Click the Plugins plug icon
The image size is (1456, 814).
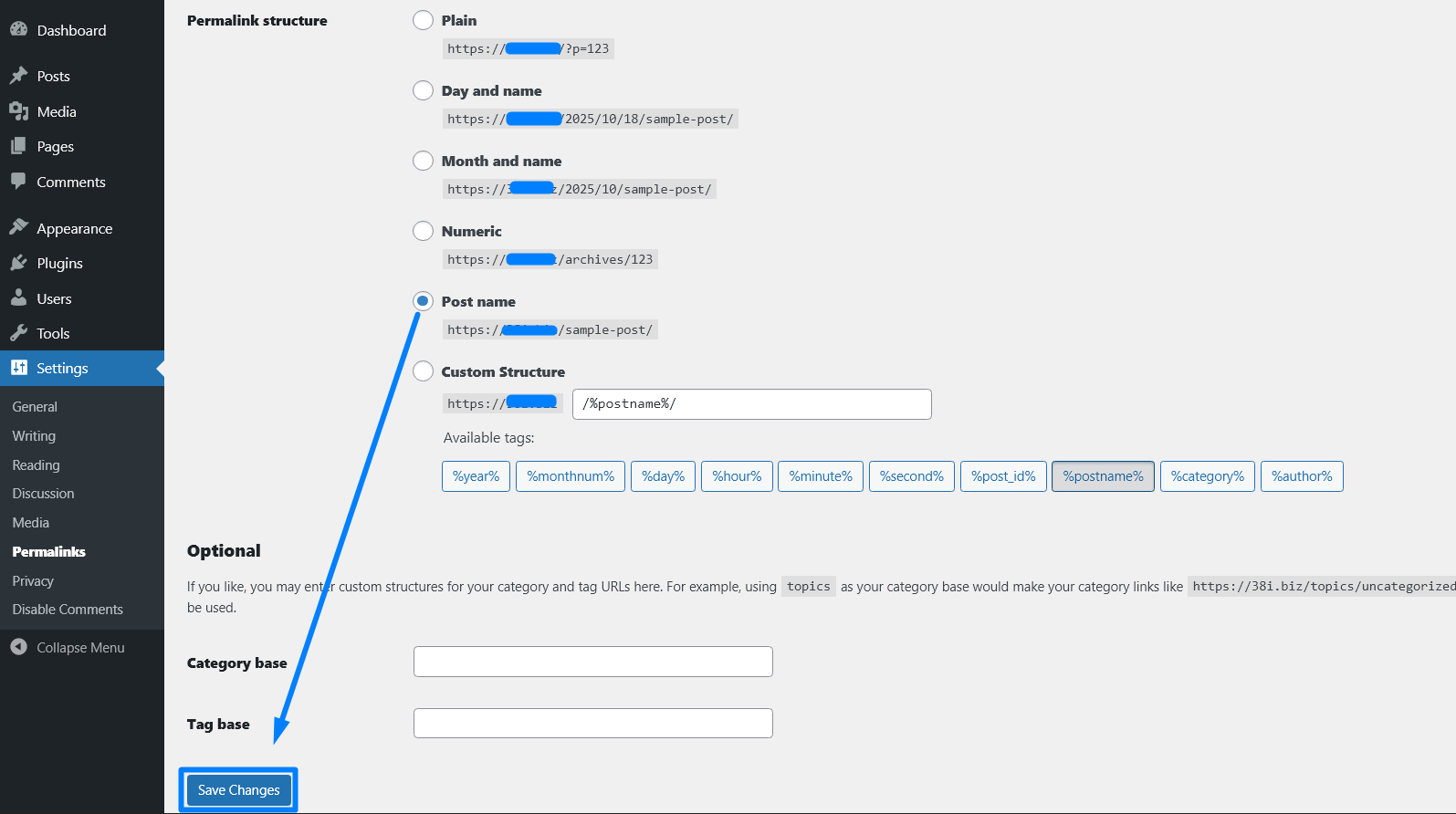(18, 263)
